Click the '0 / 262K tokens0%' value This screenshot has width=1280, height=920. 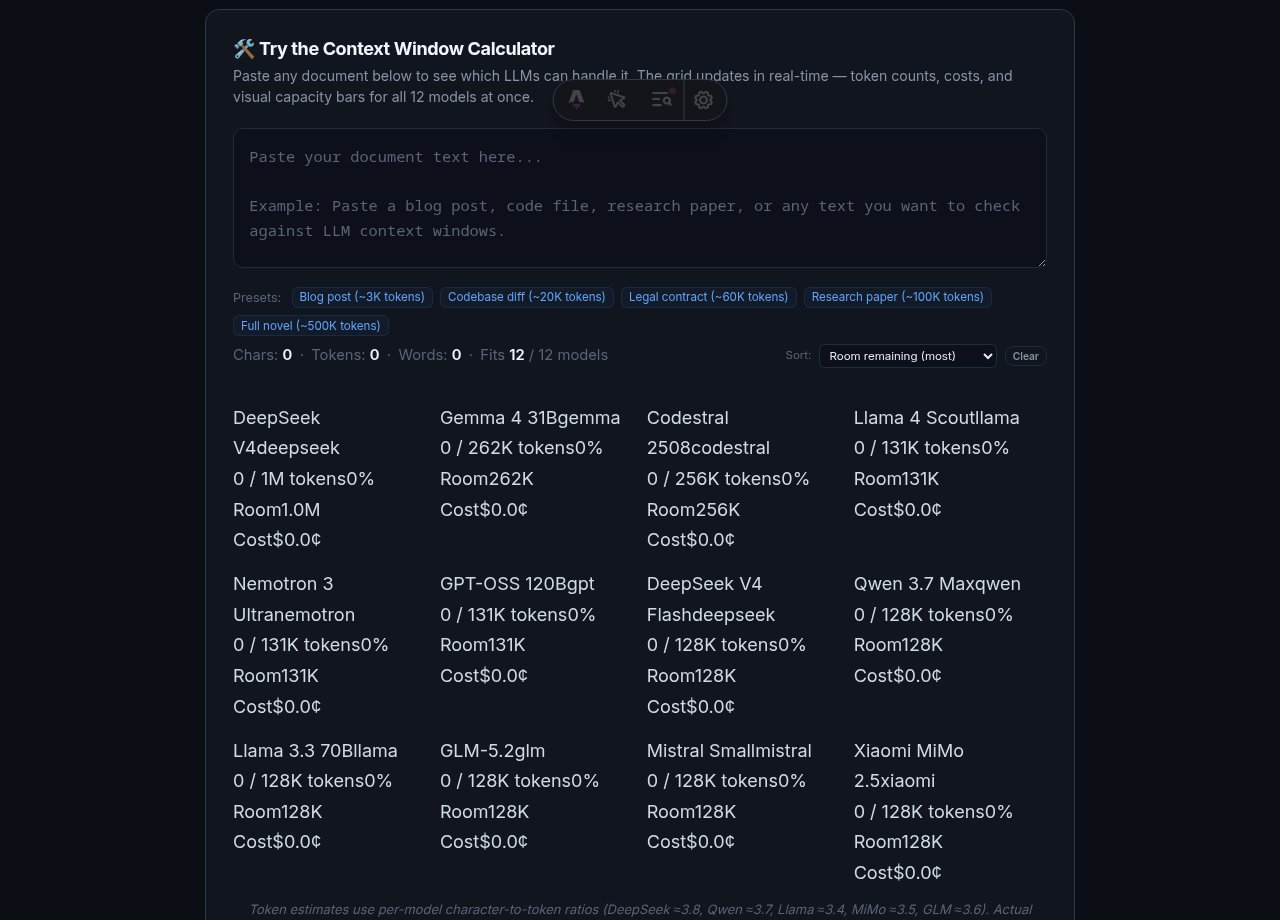(521, 448)
